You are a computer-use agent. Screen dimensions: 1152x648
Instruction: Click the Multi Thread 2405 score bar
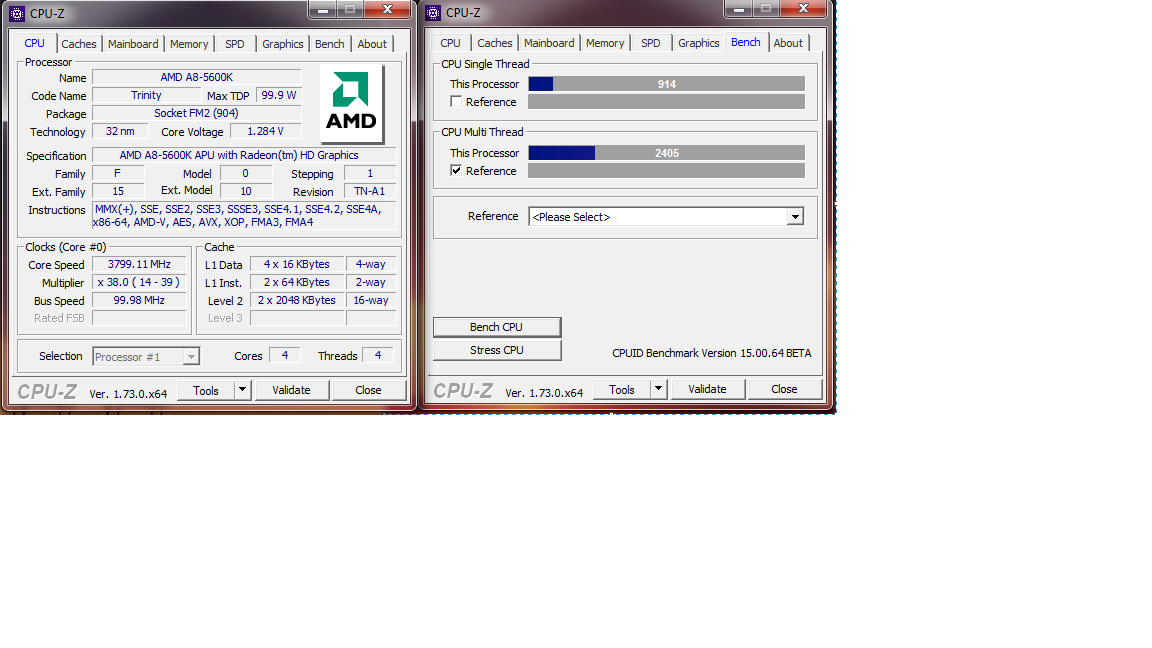(666, 153)
